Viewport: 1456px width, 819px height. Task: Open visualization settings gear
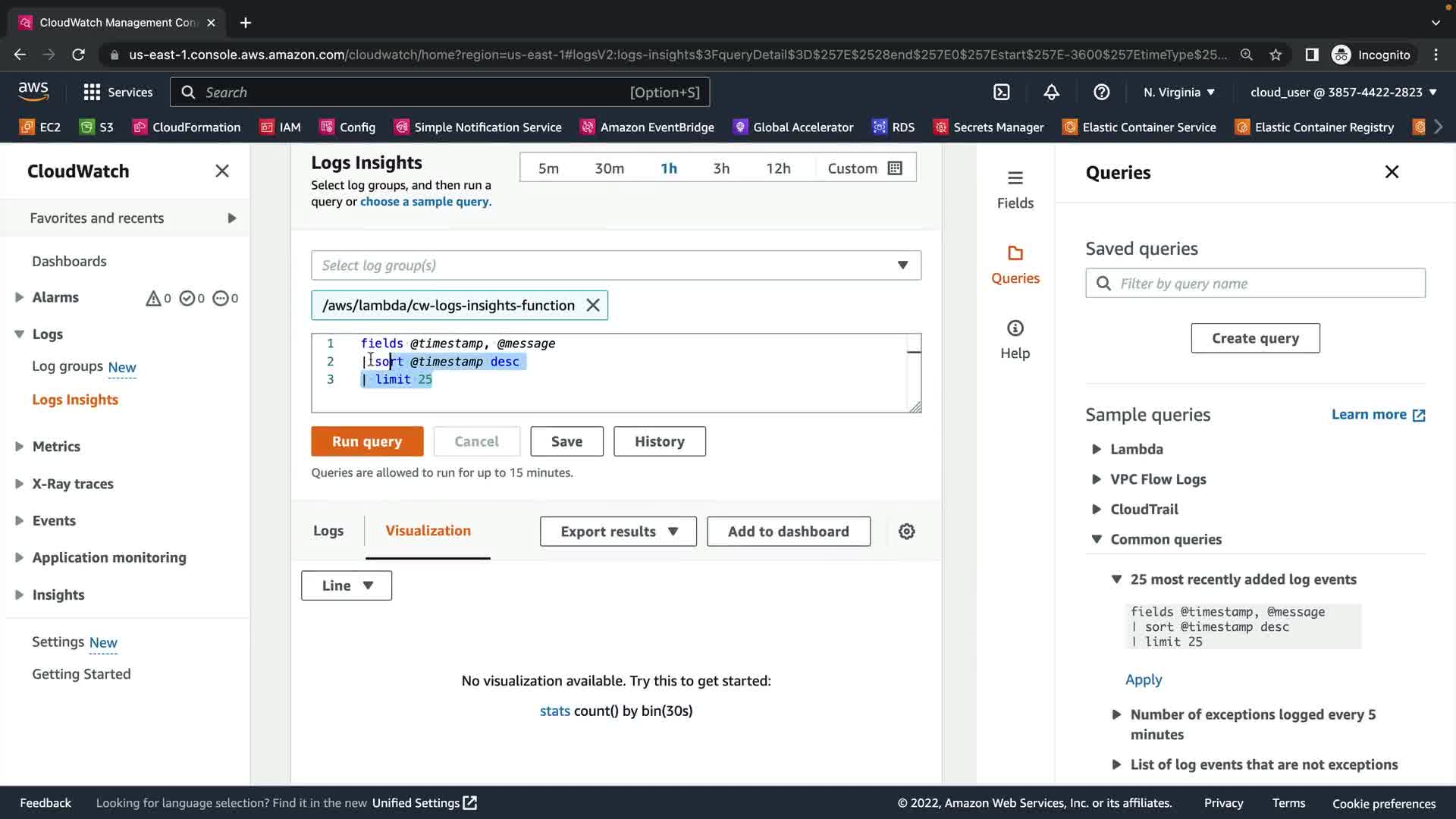906,532
